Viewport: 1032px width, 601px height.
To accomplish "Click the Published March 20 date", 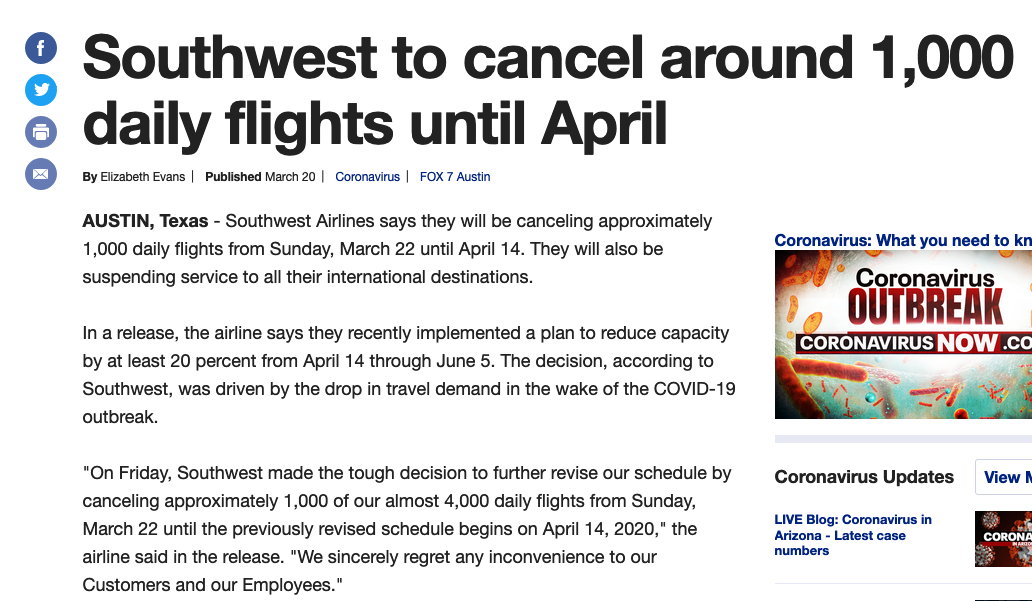I will 260,177.
